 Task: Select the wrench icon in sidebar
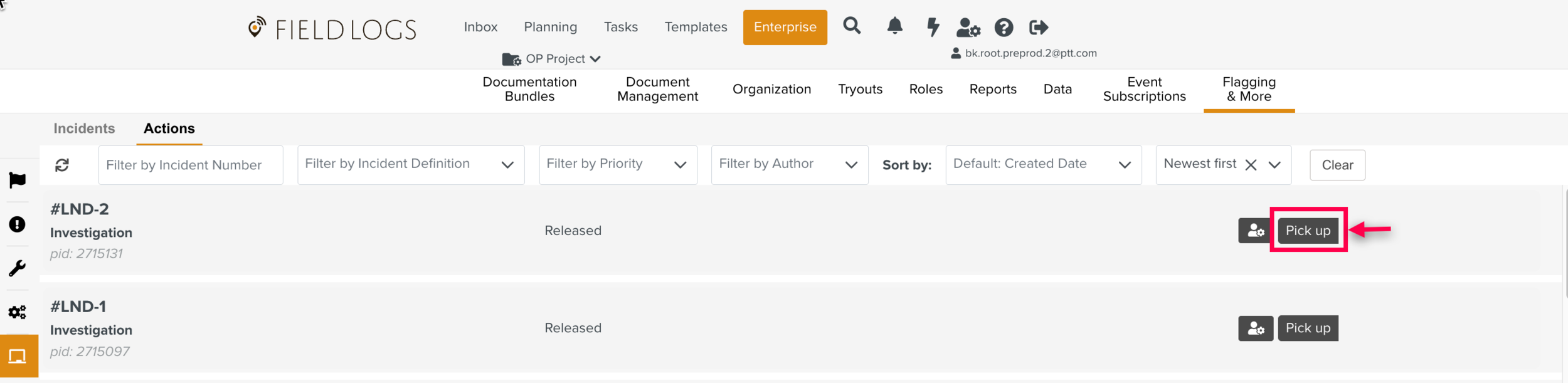pos(18,268)
